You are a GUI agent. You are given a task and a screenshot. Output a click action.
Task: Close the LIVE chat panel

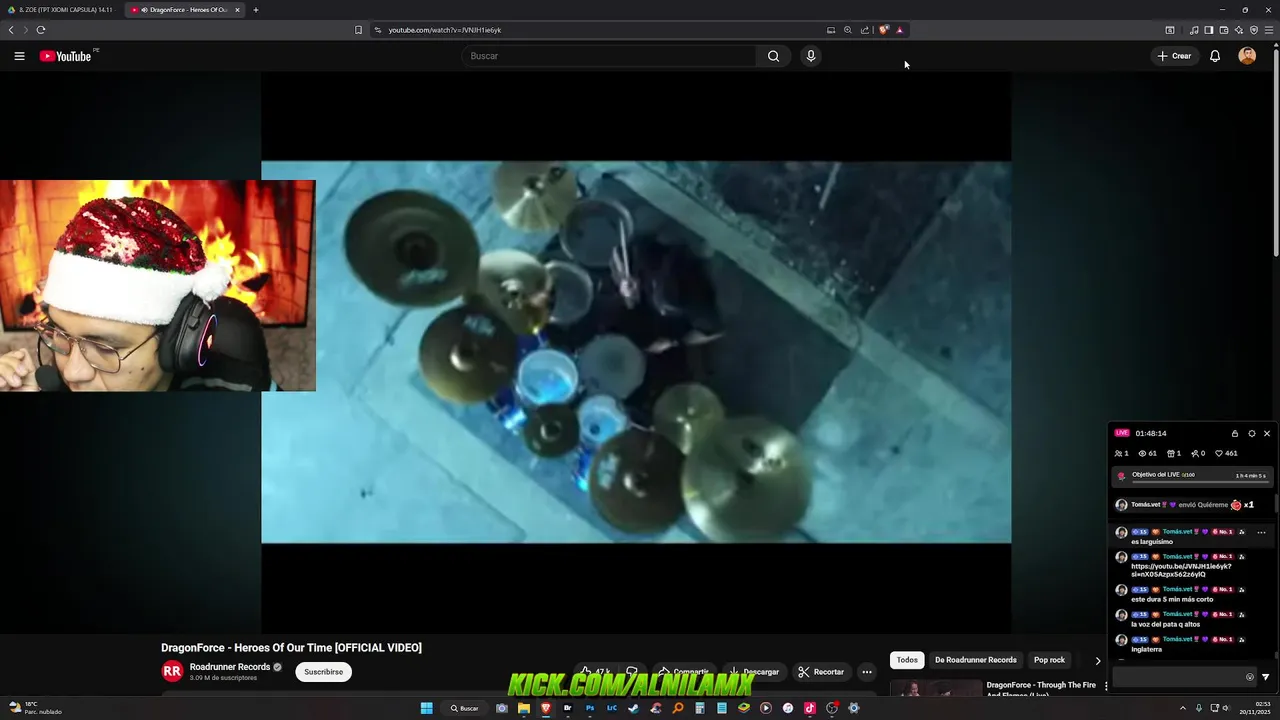point(1267,433)
